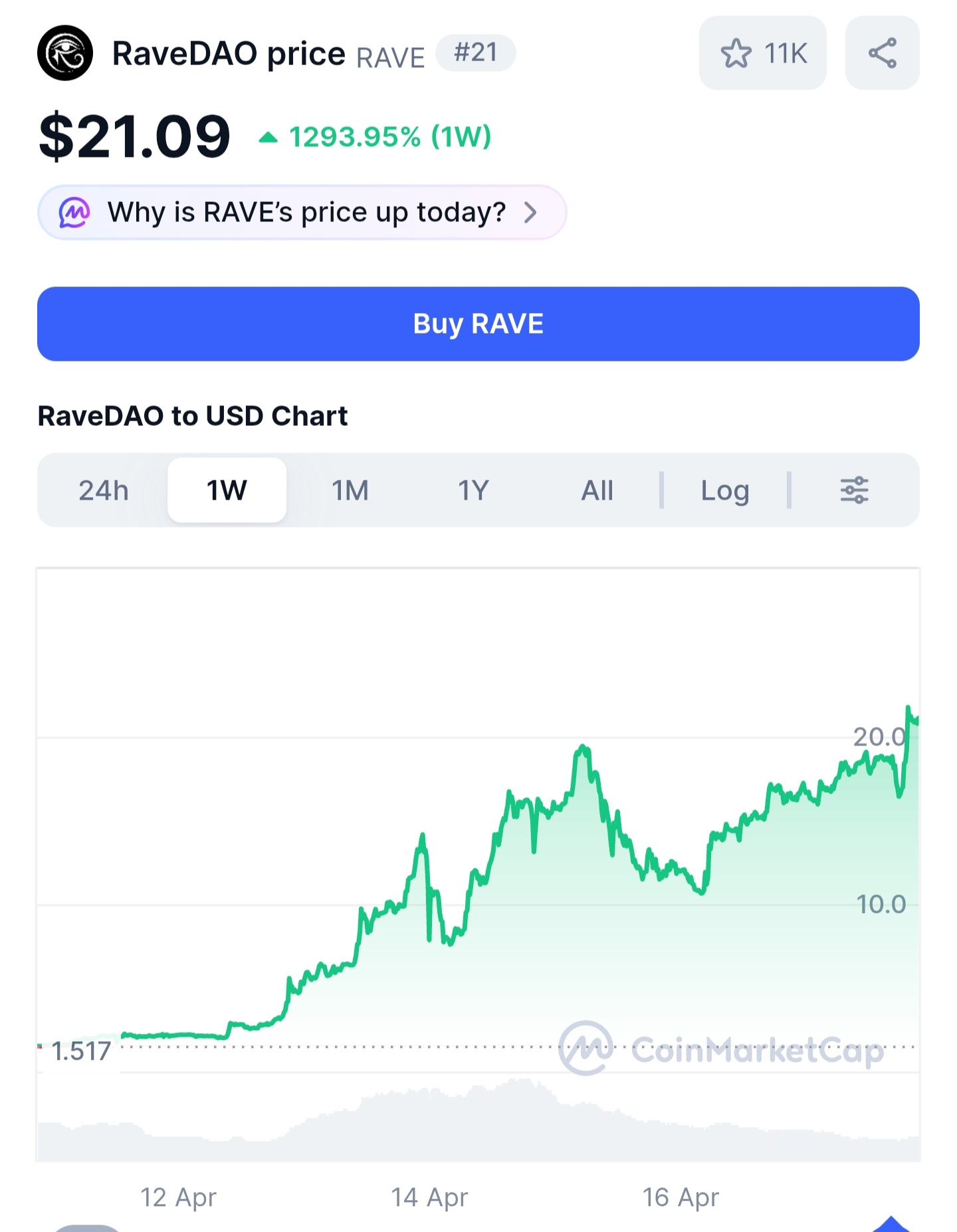This screenshot has height=1232, width=957.
Task: Tap the blue triangle icon at bottom right
Action: [891, 1224]
